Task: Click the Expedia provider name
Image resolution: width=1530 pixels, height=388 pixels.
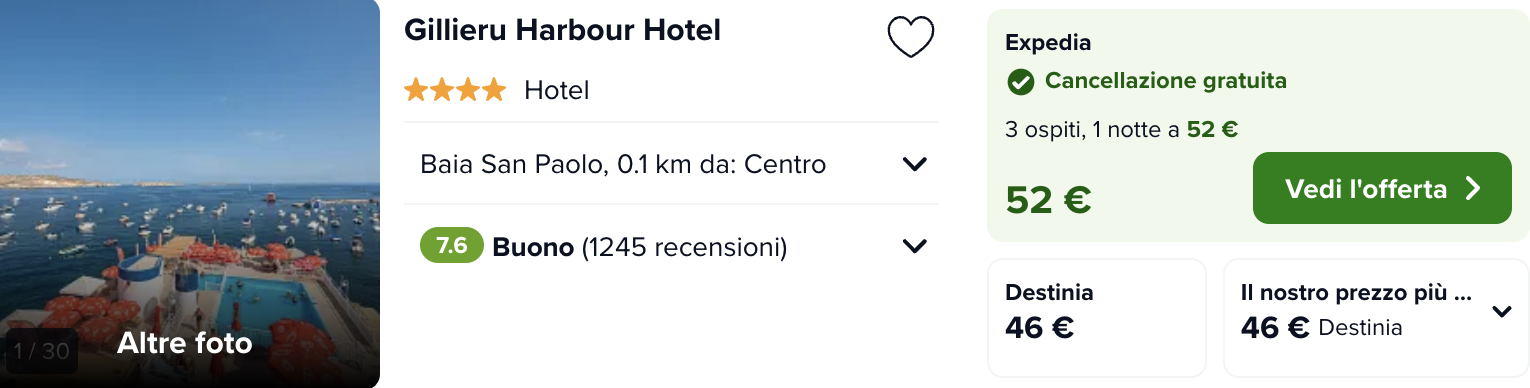Action: [x=1048, y=43]
